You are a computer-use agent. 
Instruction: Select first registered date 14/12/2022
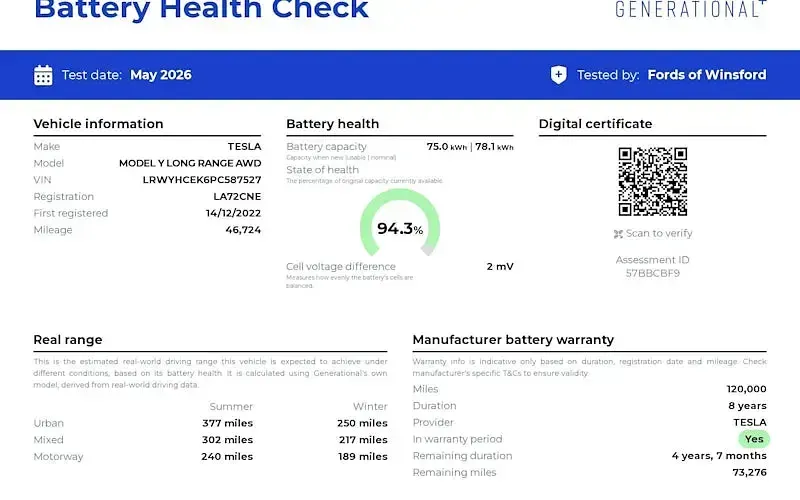234,213
